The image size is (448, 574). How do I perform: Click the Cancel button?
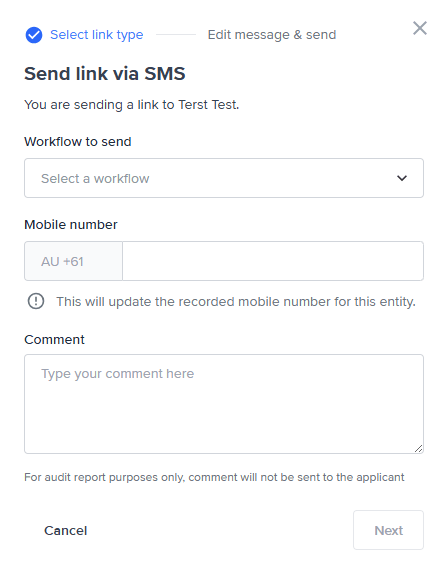point(66,530)
